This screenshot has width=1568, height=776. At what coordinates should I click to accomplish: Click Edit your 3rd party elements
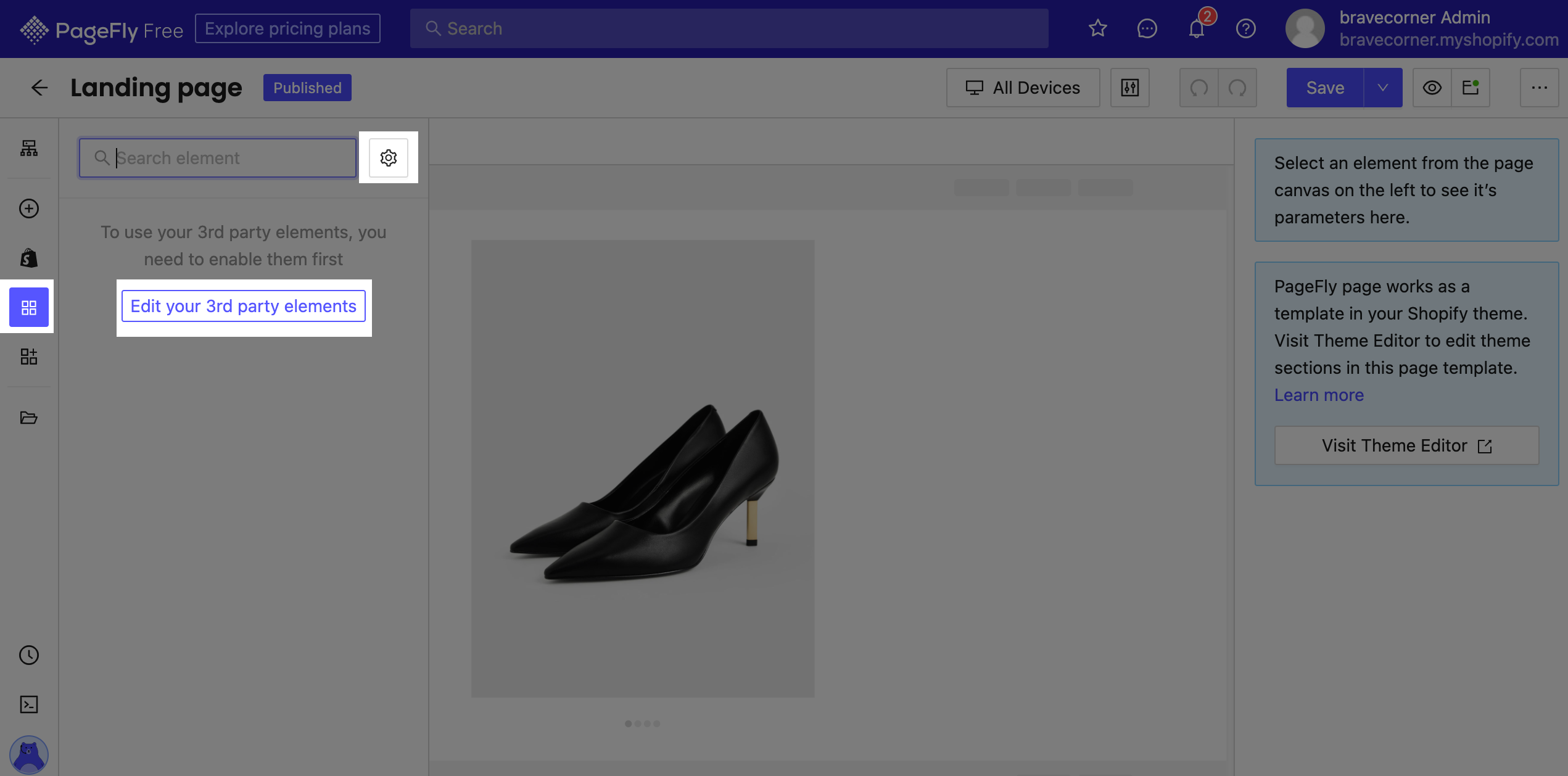click(x=244, y=306)
